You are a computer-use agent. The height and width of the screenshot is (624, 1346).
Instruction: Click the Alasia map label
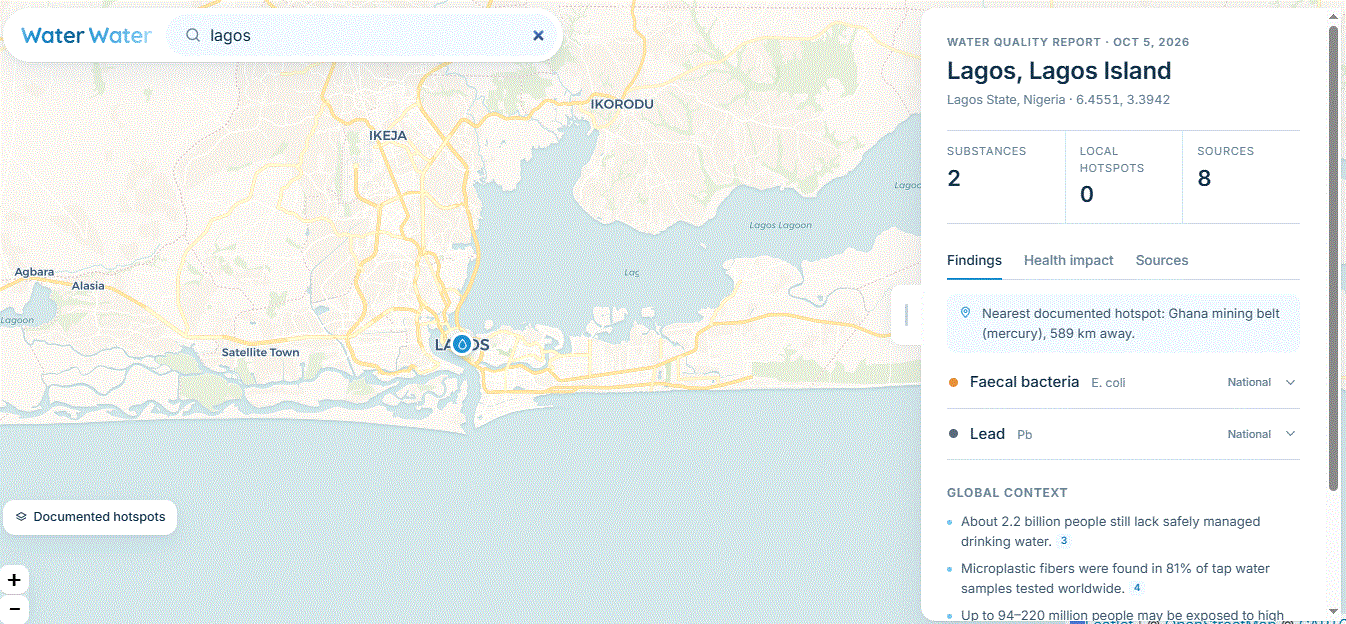point(88,286)
